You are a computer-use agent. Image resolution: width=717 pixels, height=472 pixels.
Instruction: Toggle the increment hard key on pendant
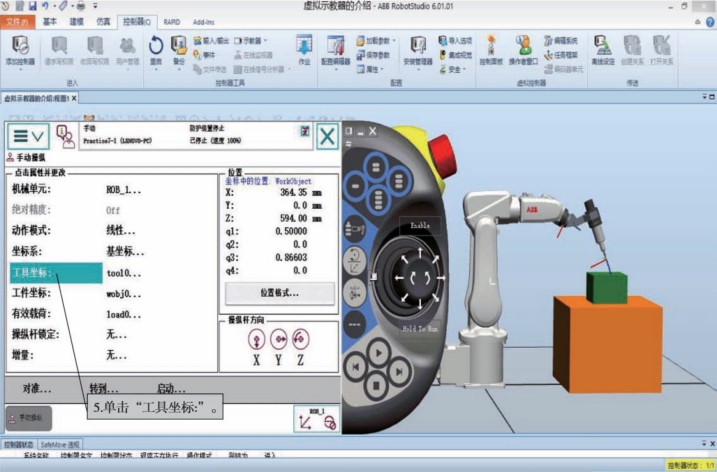(354, 324)
